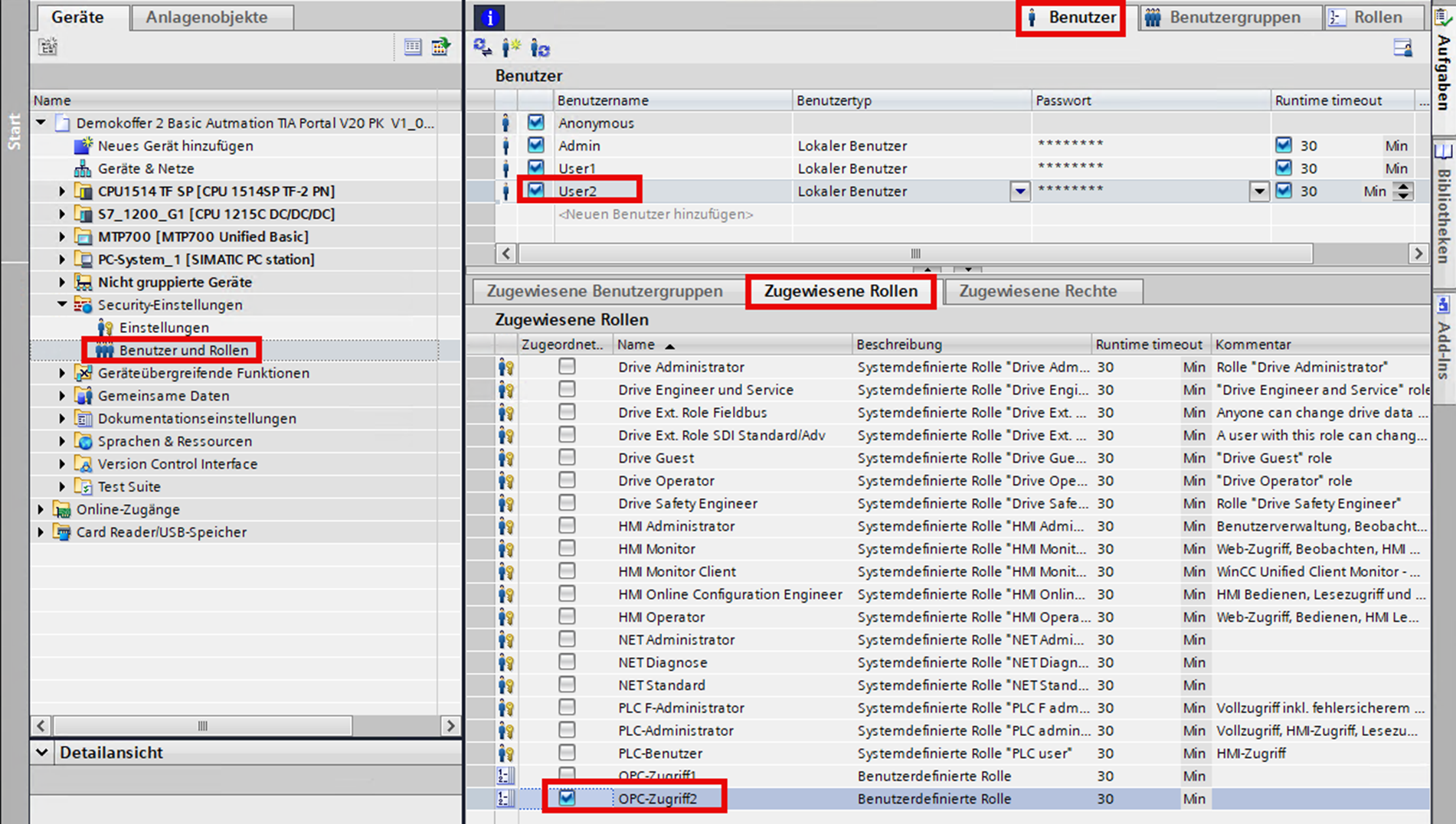1456x824 pixels.
Task: Toggle the User2 user checkbox
Action: pos(535,190)
